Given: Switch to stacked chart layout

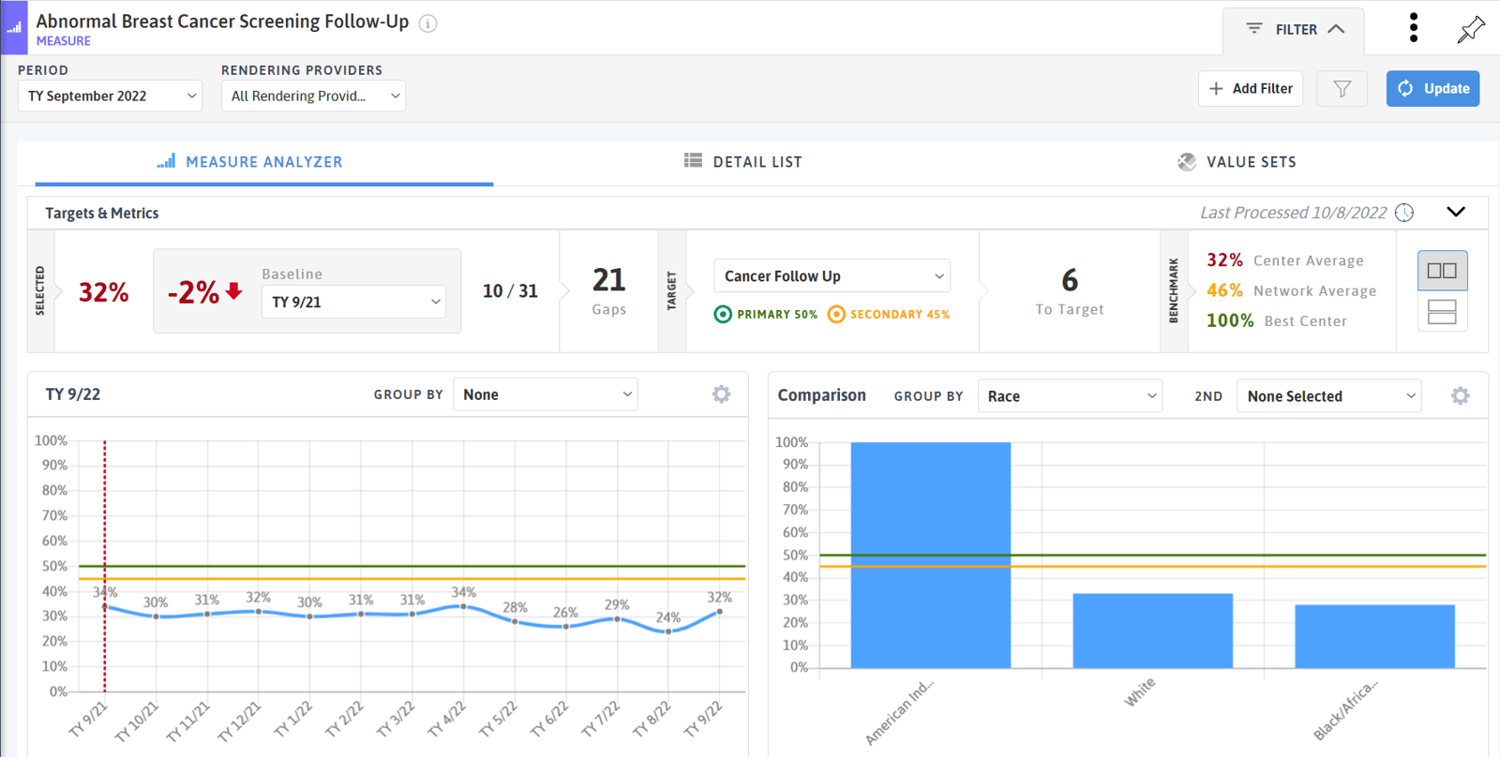Looking at the screenshot, I should (1442, 312).
